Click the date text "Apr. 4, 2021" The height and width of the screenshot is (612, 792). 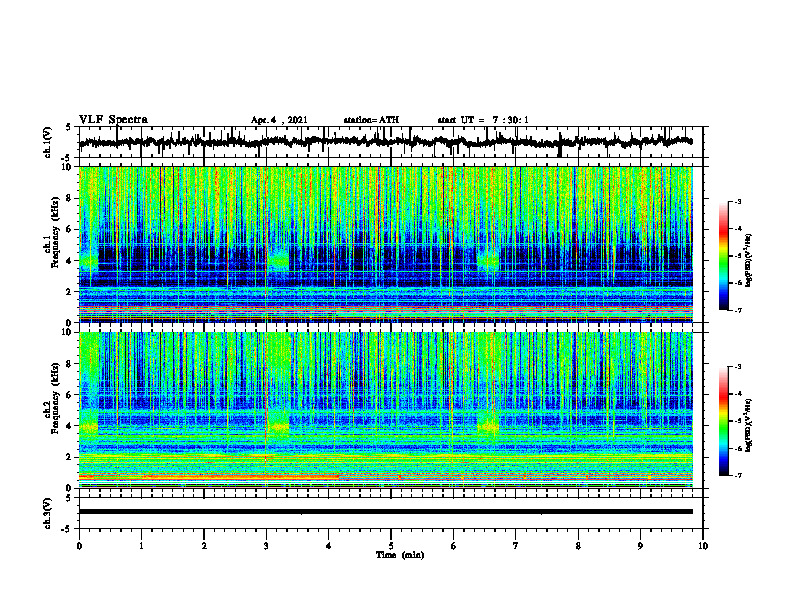pos(279,120)
